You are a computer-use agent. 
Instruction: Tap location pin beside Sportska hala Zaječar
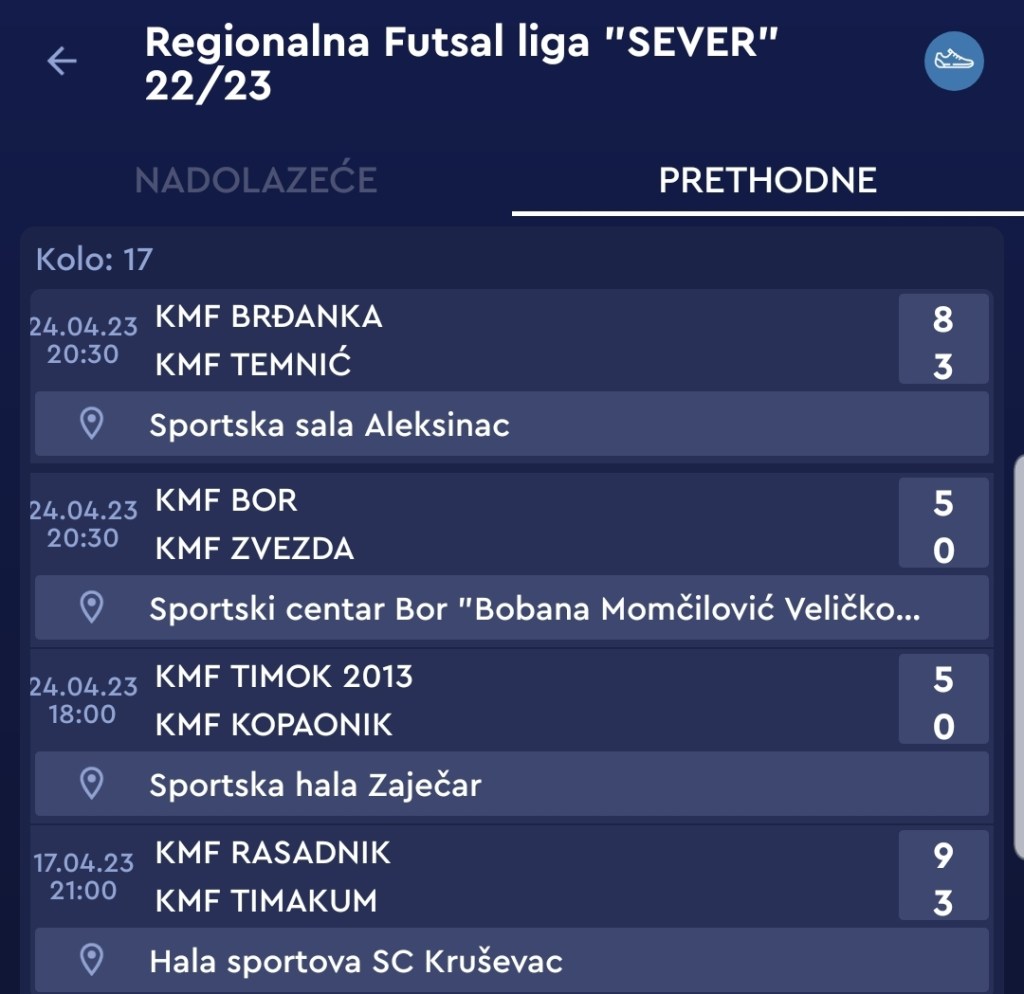(x=92, y=783)
